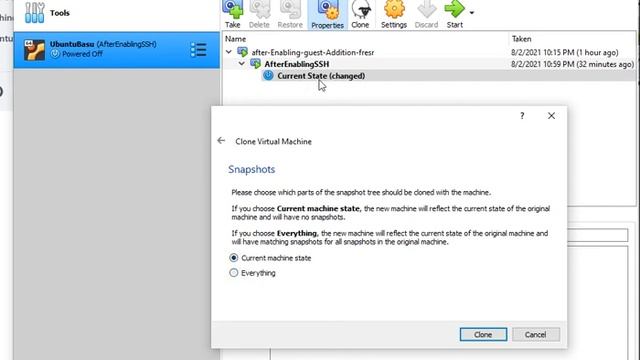Select the after-Enabling-guest-Addition-fresr snapshot
The image size is (640, 360).
pos(313,52)
